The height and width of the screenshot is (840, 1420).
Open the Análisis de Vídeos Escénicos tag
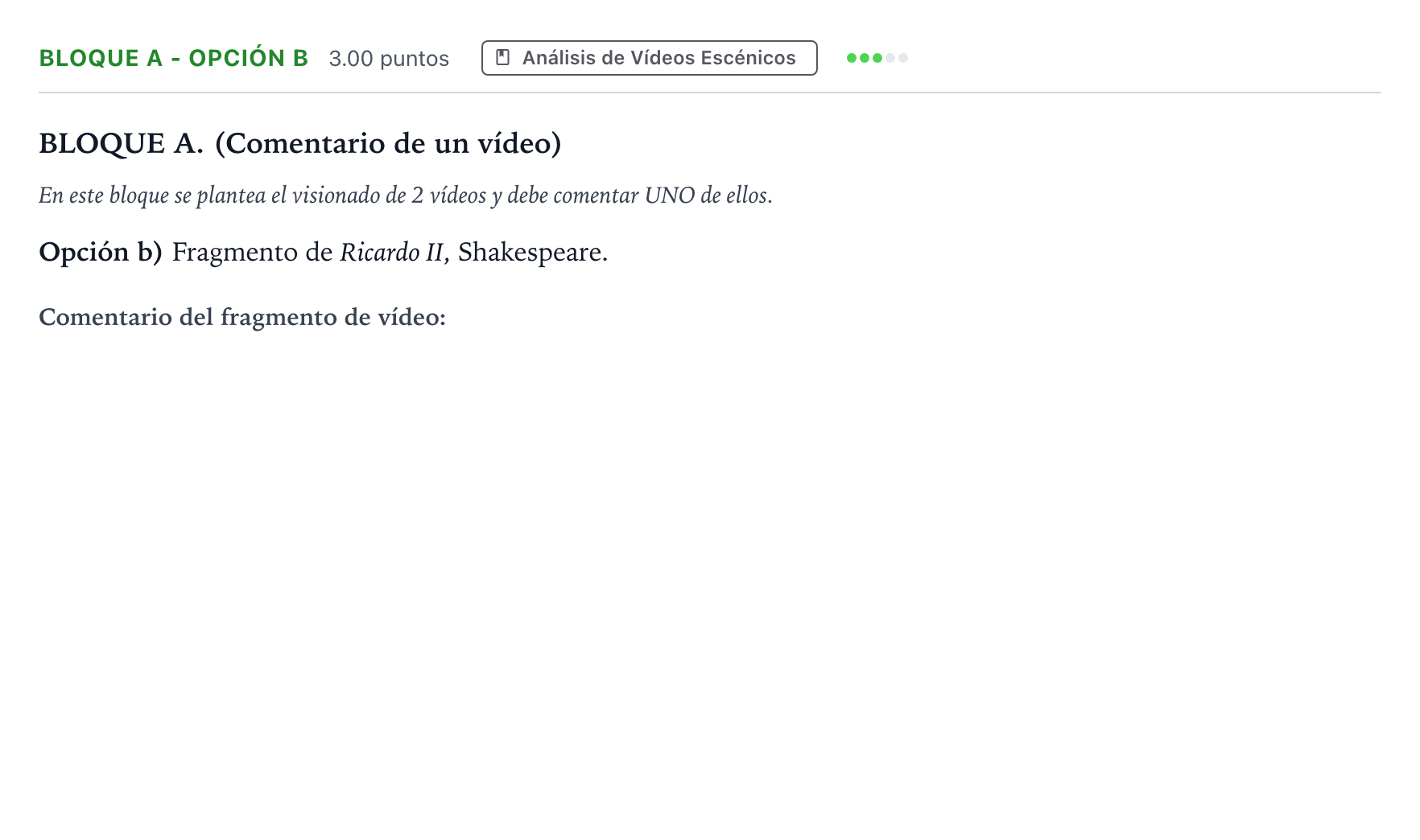[x=650, y=58]
